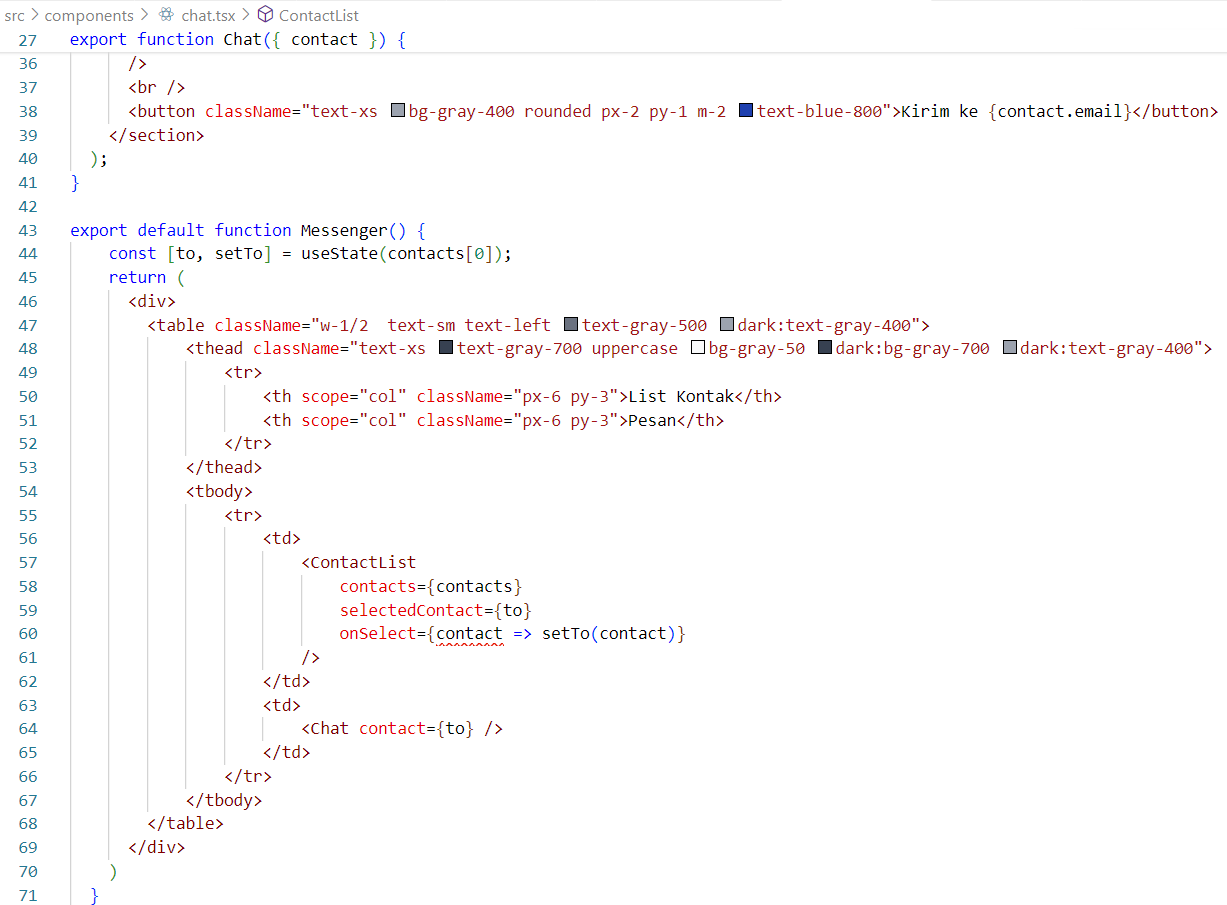Image resolution: width=1227 pixels, height=905 pixels.
Task: Click the ContactList component tag on line 57
Action: 363,563
